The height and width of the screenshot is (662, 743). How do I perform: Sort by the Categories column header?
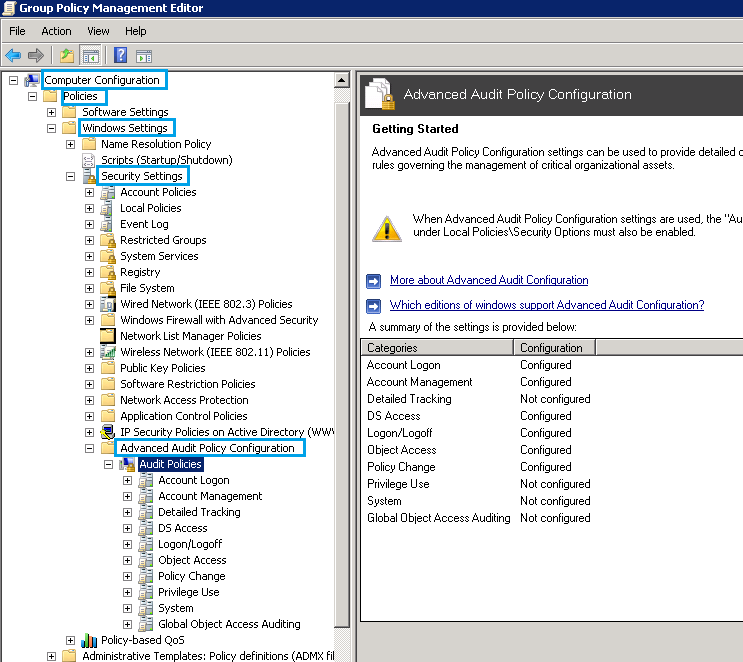pyautogui.click(x=437, y=348)
